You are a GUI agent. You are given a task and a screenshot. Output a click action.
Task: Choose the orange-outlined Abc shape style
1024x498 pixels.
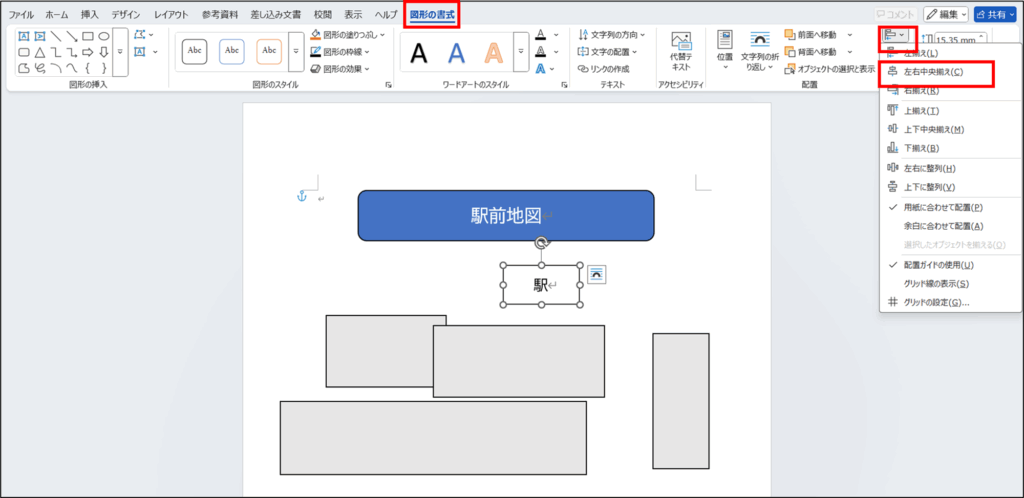pyautogui.click(x=269, y=50)
